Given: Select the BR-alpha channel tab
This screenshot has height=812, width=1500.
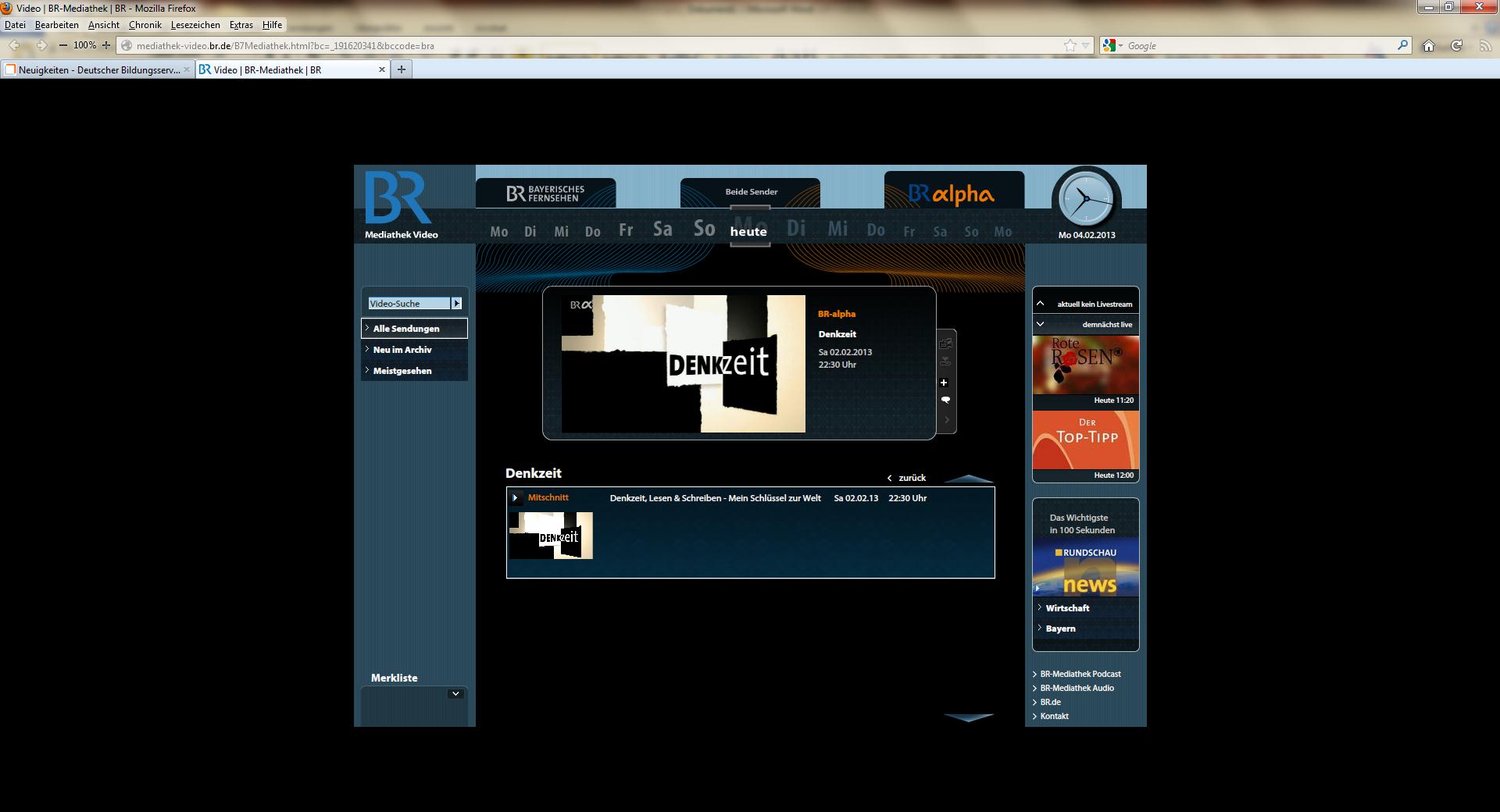Looking at the screenshot, I should [954, 191].
